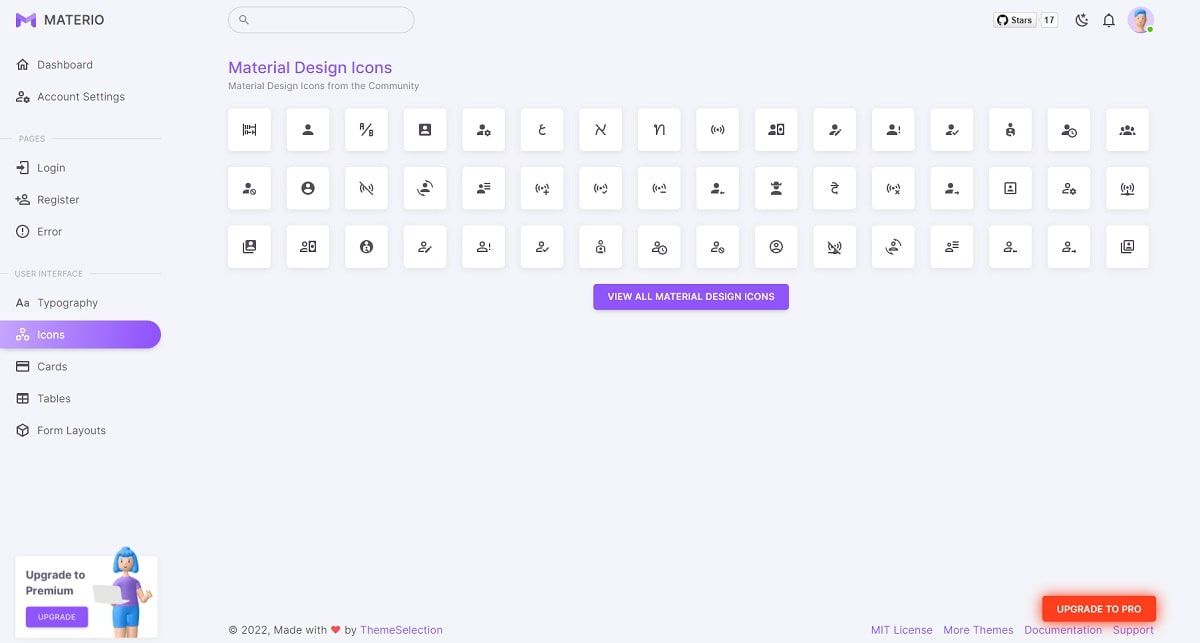This screenshot has height=643, width=1200.
Task: Select the A/B testing icon
Action: coord(366,129)
